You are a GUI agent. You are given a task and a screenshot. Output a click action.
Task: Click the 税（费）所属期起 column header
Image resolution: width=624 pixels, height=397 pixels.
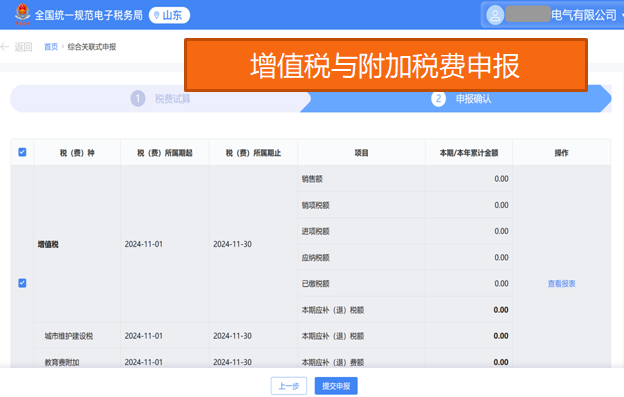pos(165,153)
